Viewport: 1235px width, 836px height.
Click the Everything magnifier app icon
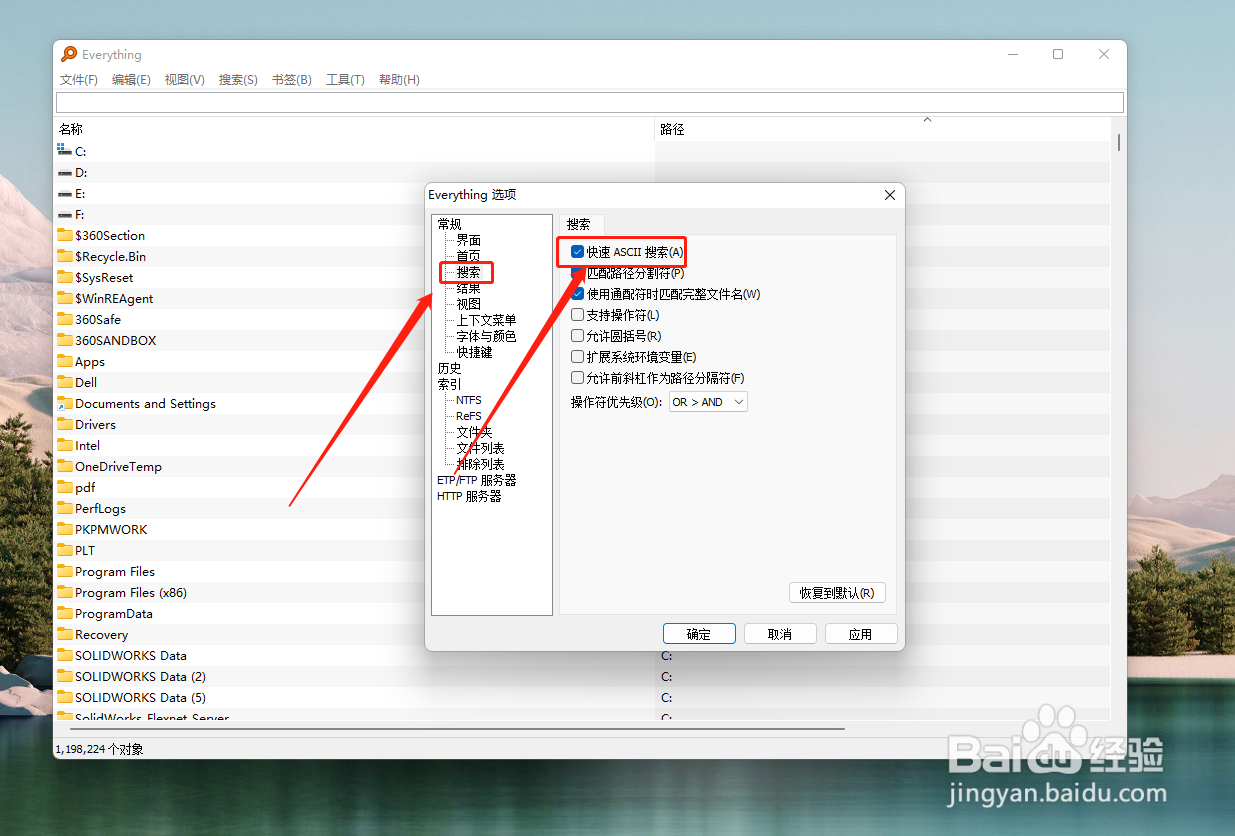68,55
